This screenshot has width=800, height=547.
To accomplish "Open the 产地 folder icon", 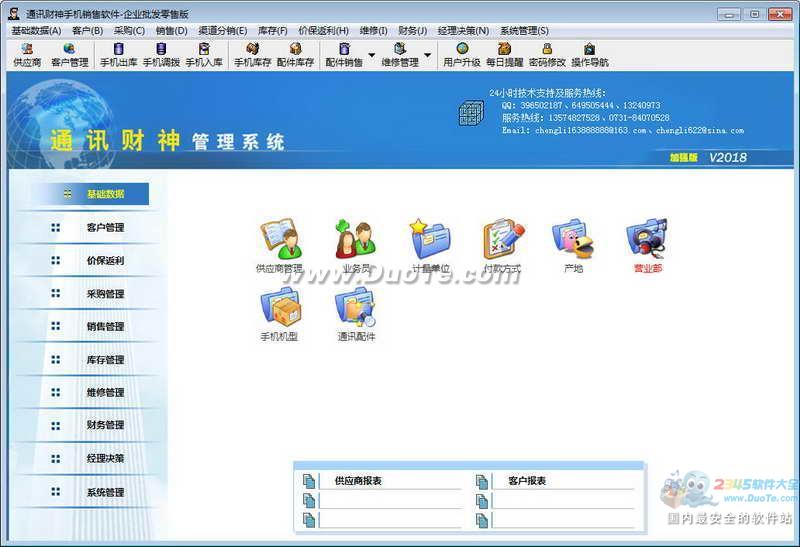I will pos(572,245).
